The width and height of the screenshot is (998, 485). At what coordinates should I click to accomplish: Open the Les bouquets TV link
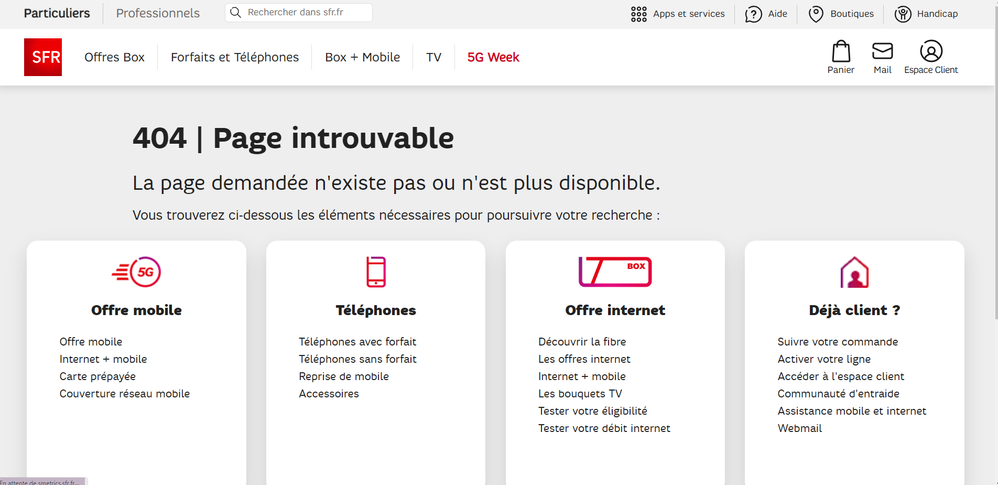580,393
